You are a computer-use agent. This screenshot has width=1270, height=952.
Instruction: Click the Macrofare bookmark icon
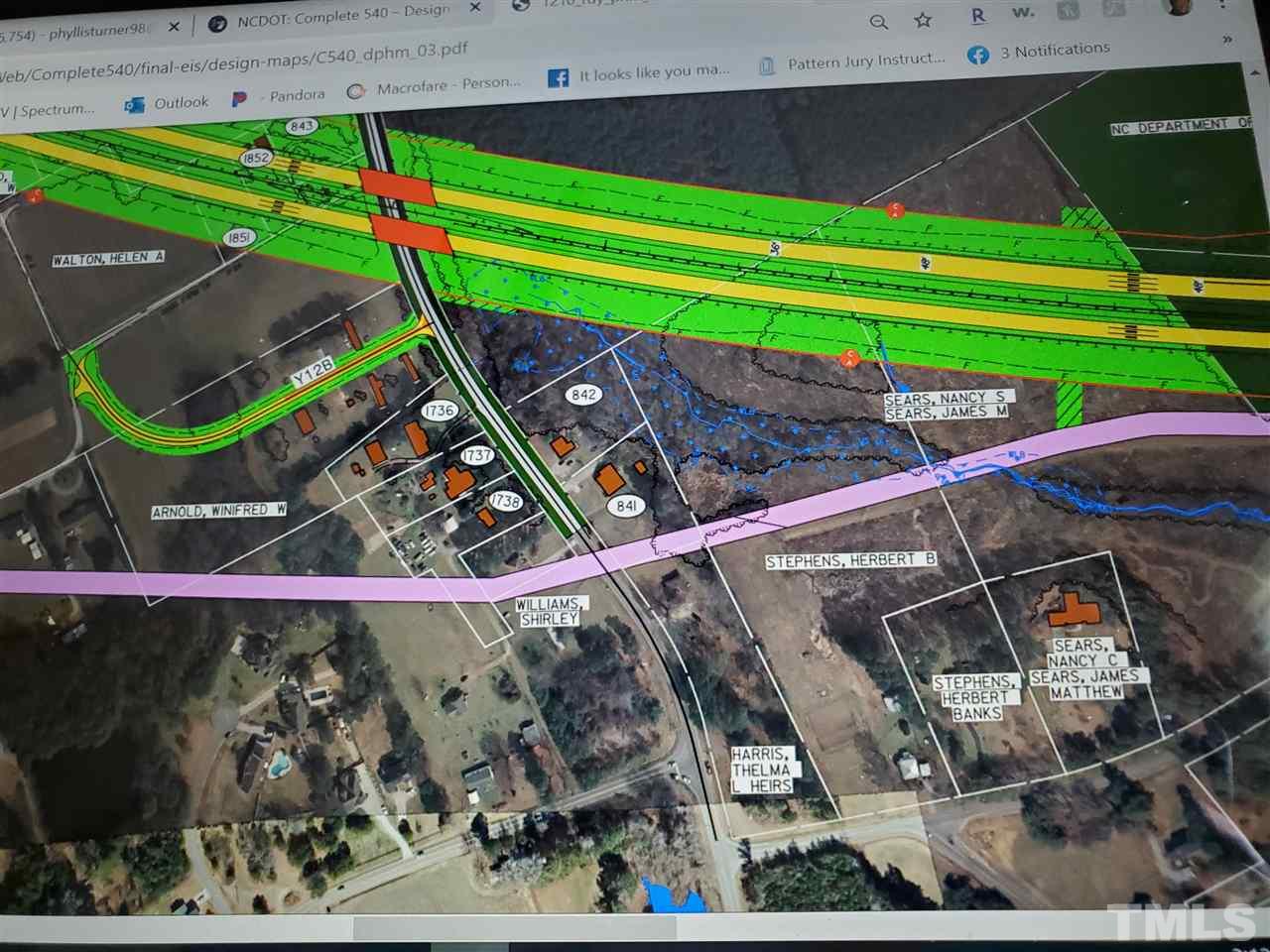(356, 91)
